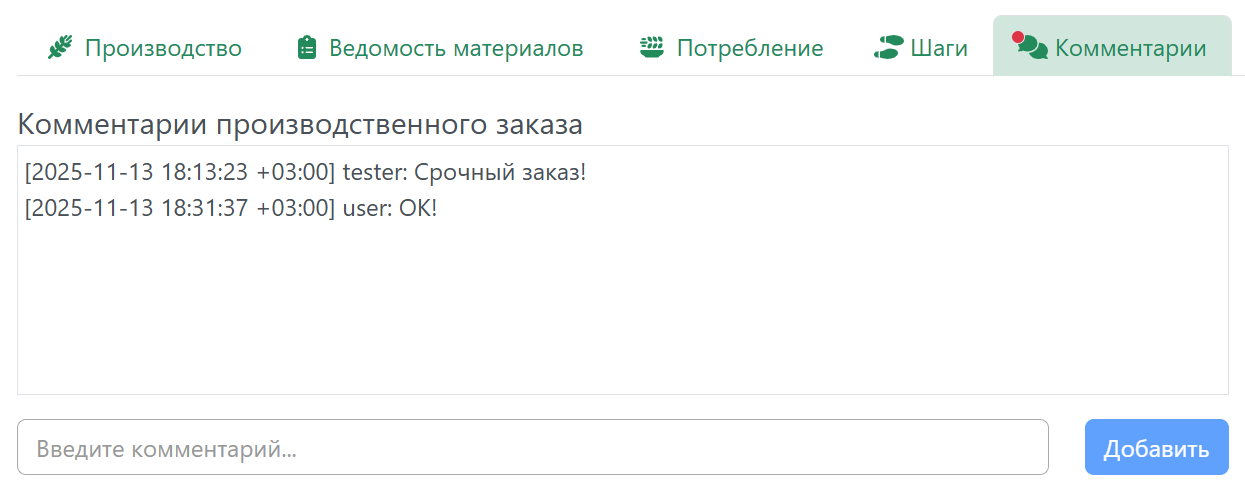Click the footprints icon beside Шаги
This screenshot has width=1245, height=495.
pyautogui.click(x=887, y=48)
